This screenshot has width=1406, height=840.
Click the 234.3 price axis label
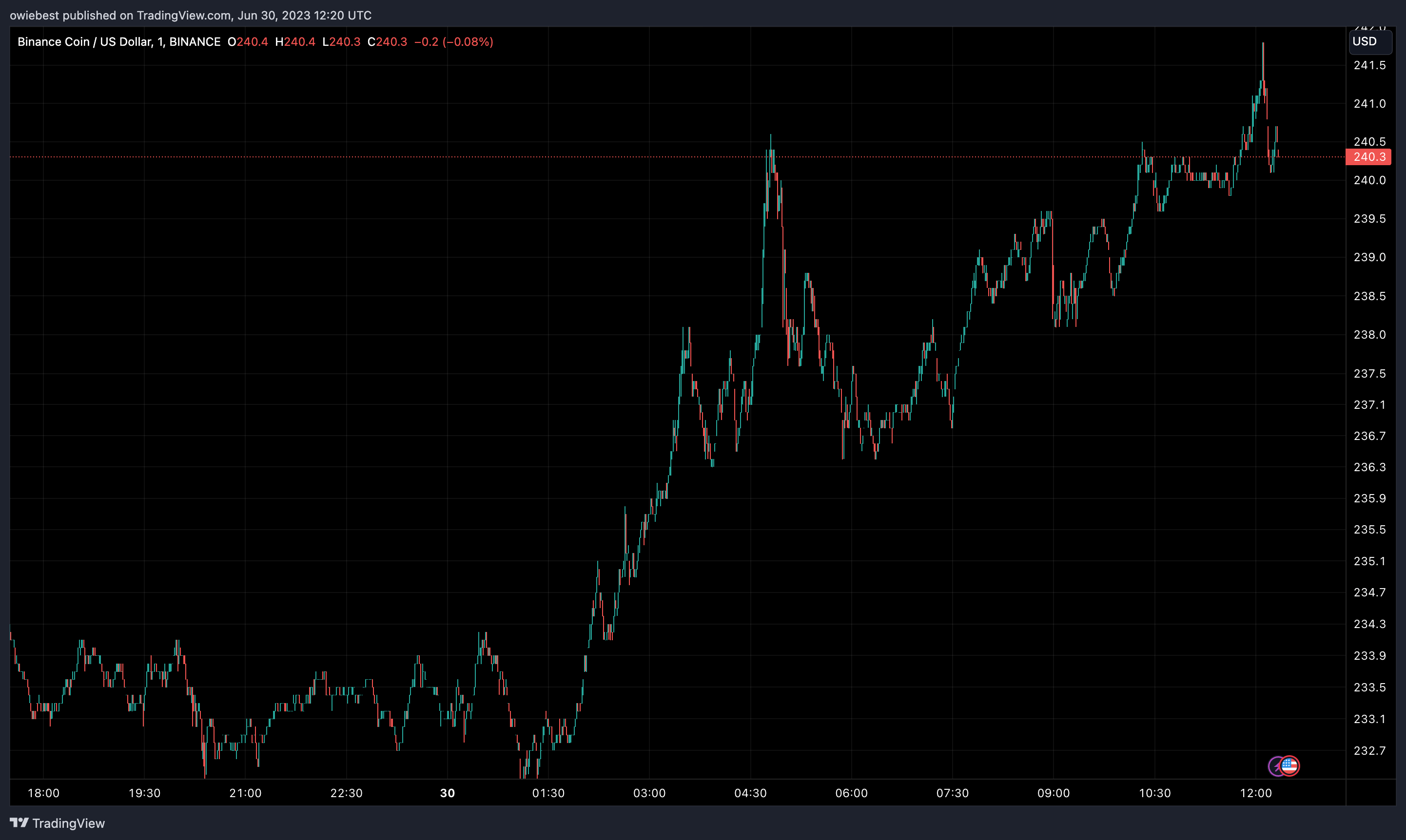(x=1370, y=624)
